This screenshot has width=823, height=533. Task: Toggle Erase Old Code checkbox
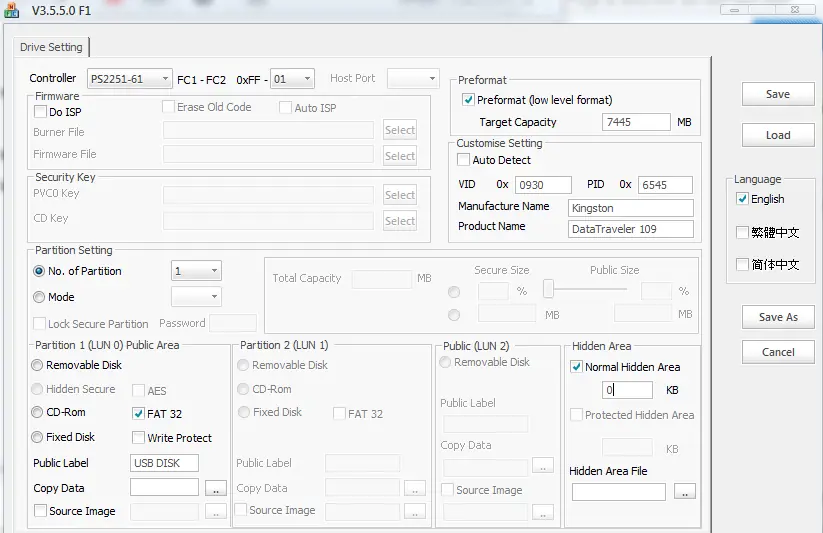[168, 107]
